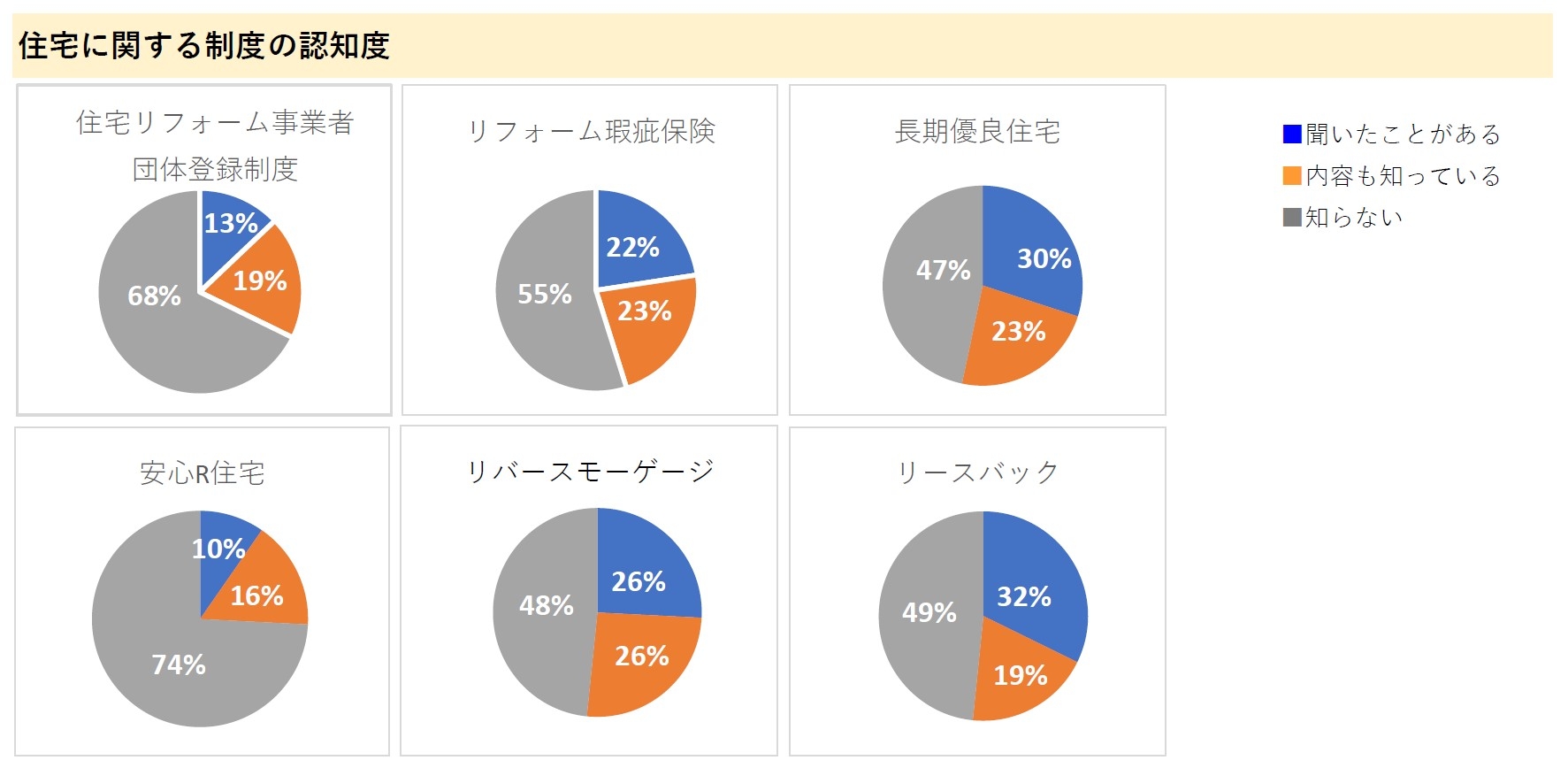Click the blue 聞いたことがある legend swatch
1568x768 pixels.
coord(1292,134)
